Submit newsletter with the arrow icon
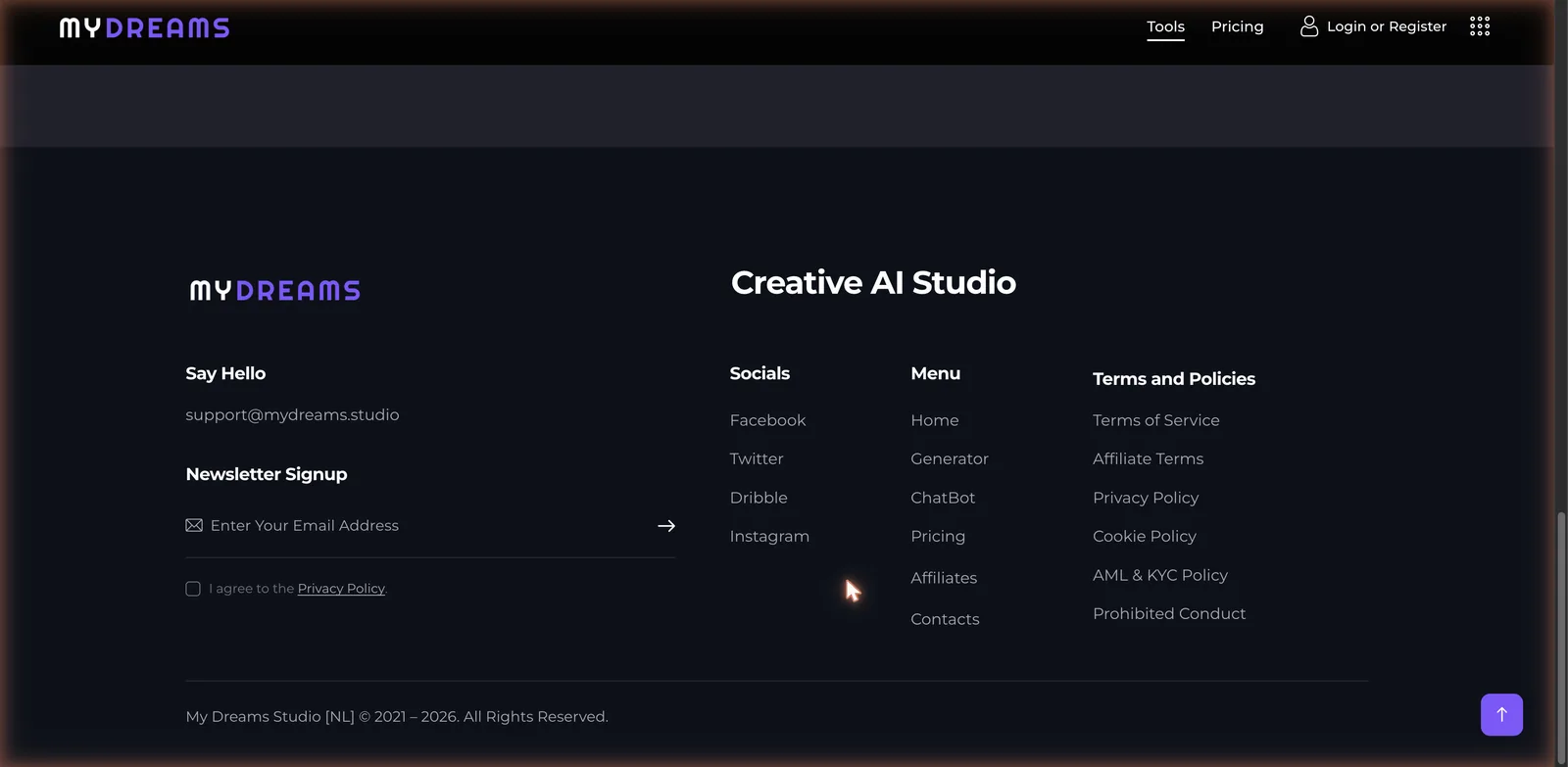 pyautogui.click(x=666, y=526)
